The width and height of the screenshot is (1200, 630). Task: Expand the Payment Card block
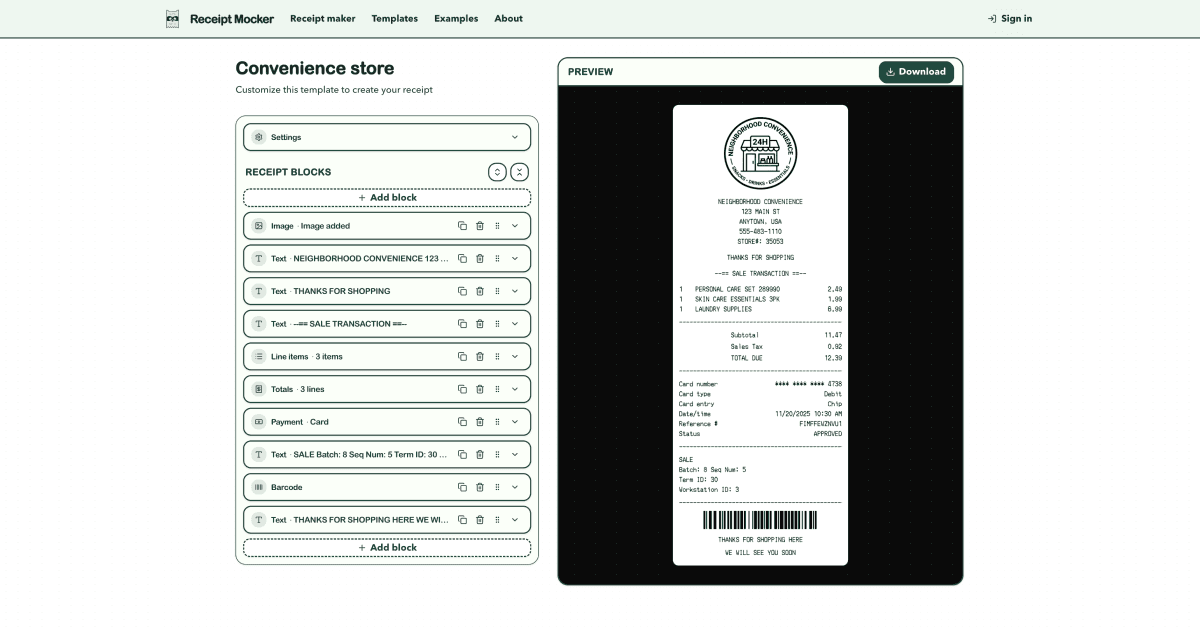pos(515,422)
